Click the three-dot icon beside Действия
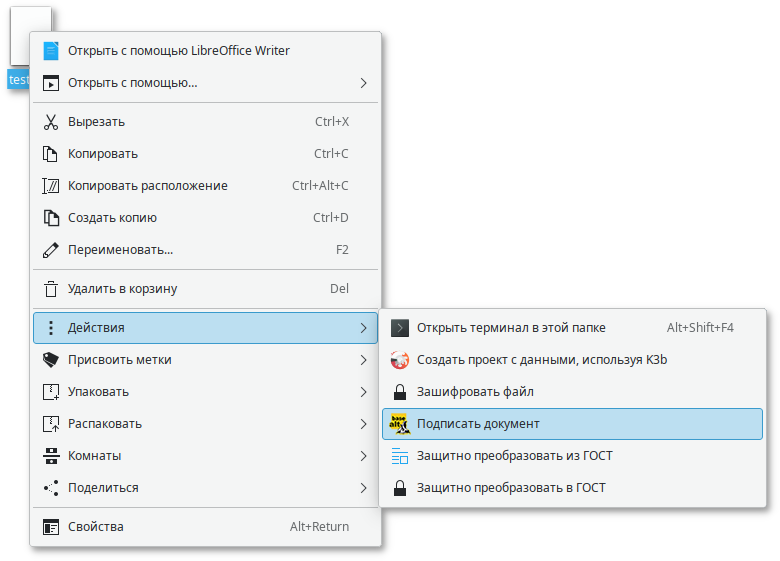The width and height of the screenshot is (780, 561). 51,328
